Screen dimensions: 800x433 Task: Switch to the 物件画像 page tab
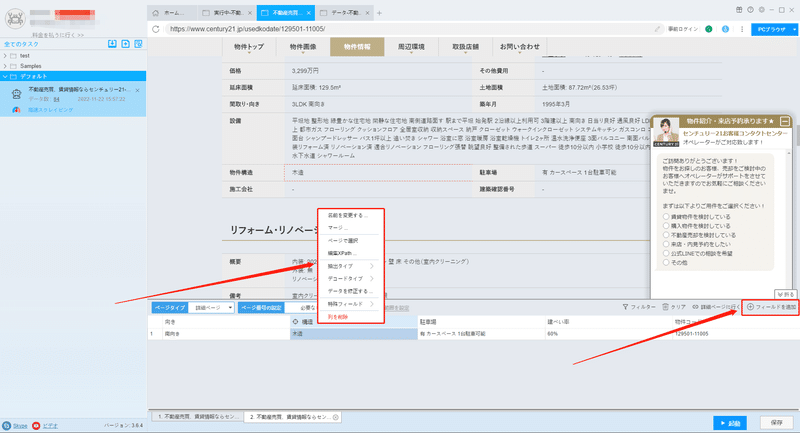click(x=303, y=46)
